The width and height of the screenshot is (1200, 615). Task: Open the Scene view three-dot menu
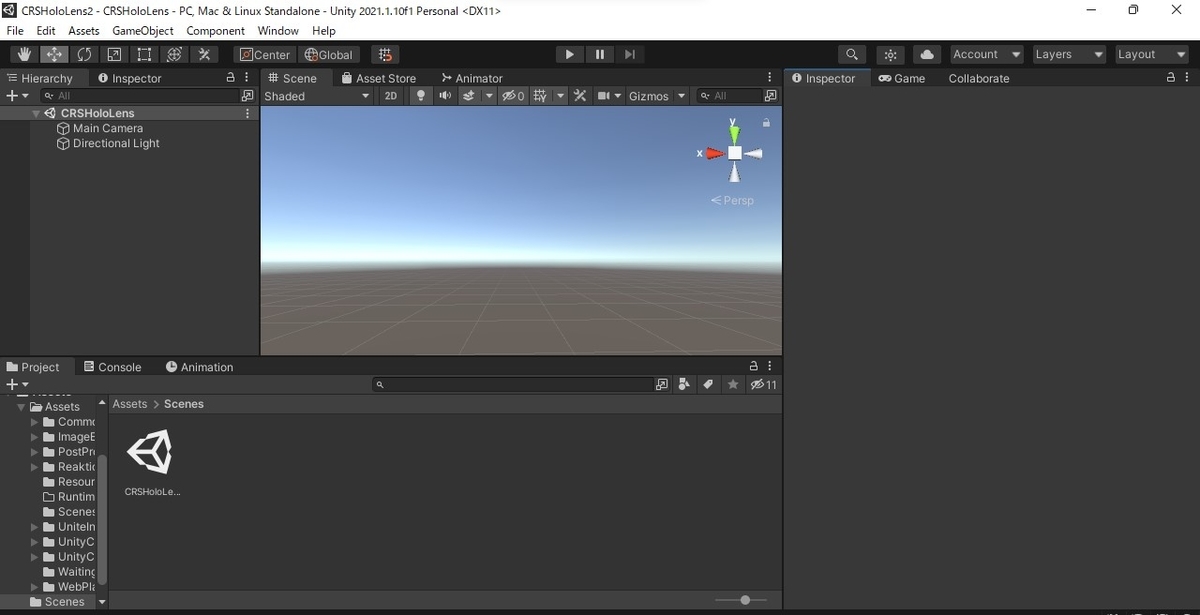coord(769,78)
